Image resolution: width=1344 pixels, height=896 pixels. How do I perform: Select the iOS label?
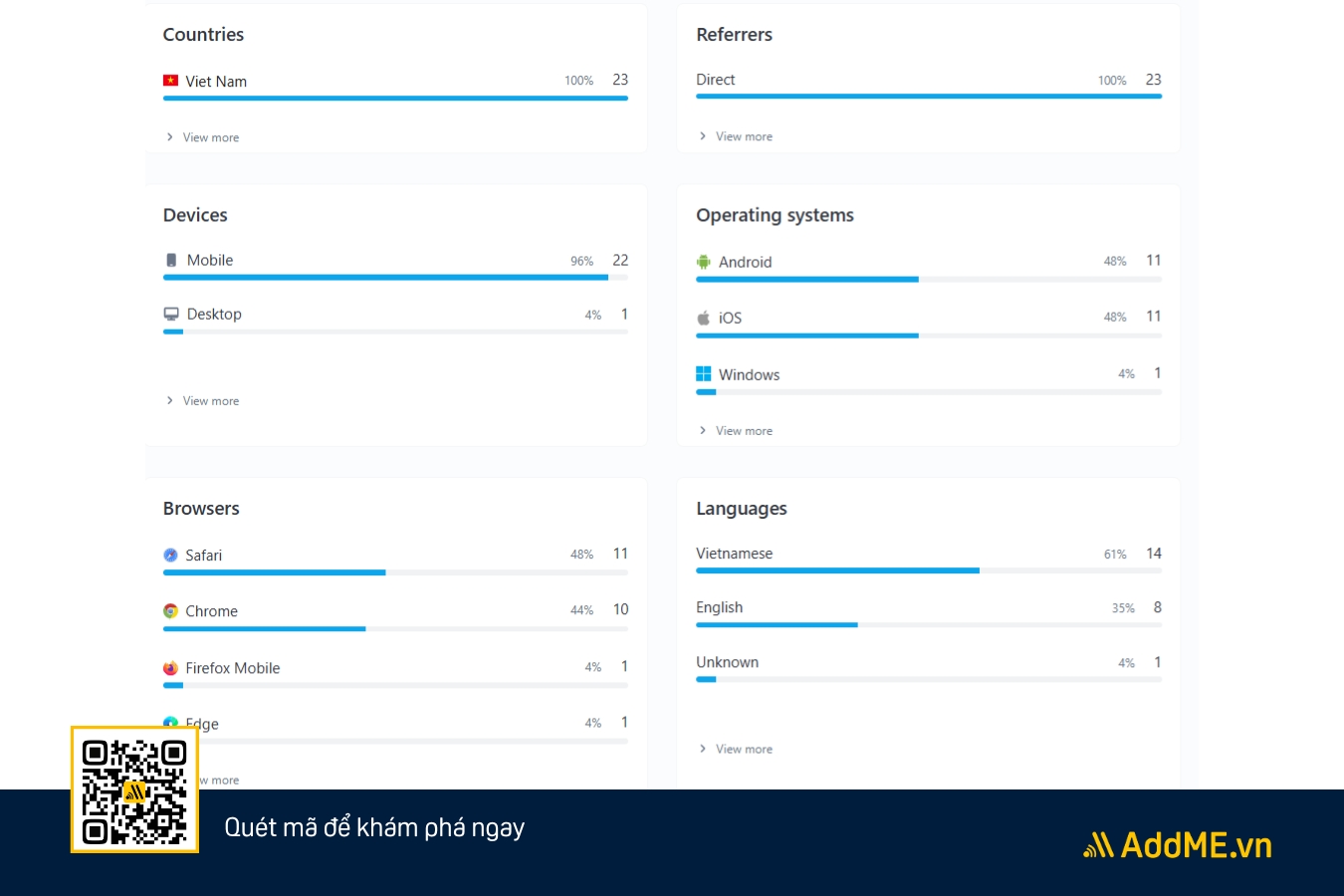pyautogui.click(x=731, y=318)
